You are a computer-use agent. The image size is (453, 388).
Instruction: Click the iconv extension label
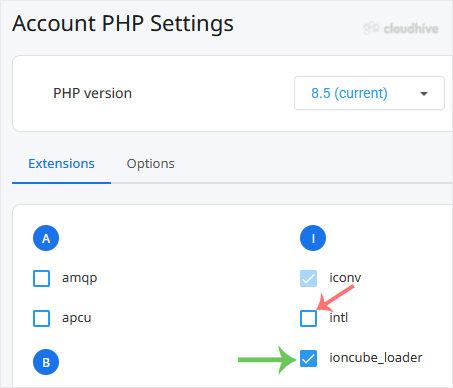(345, 278)
